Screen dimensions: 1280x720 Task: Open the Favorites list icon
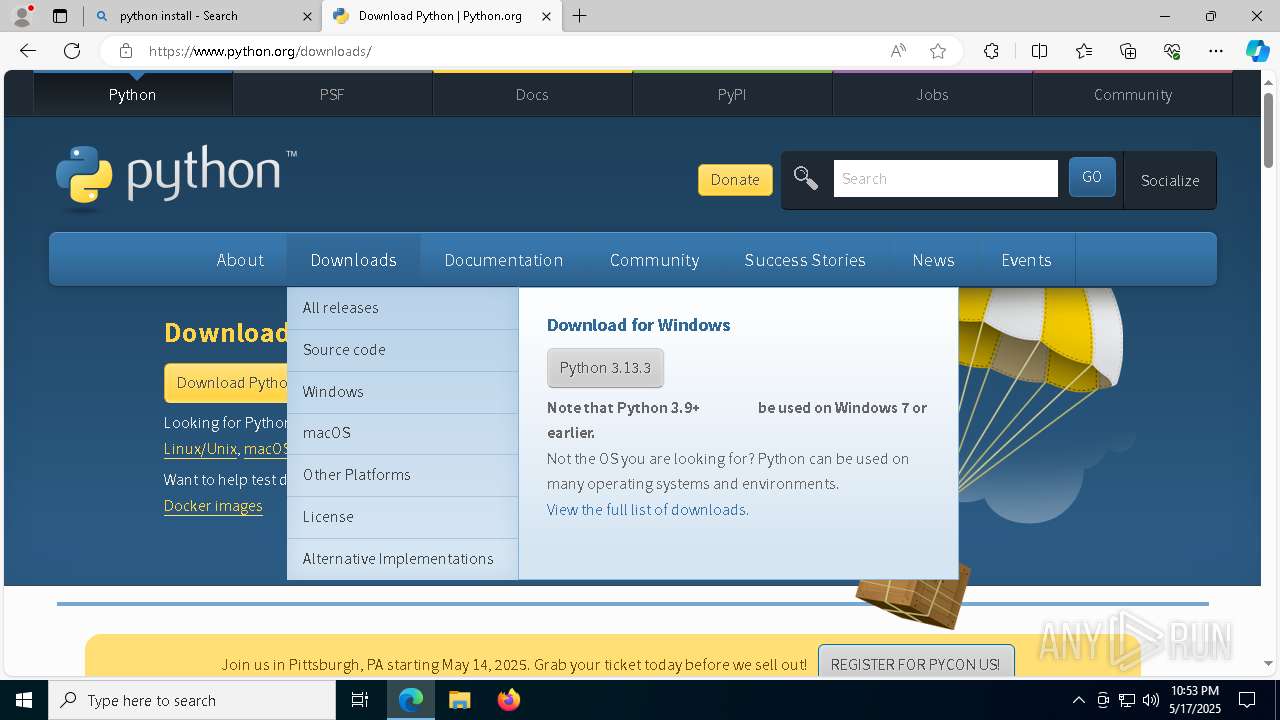point(1084,51)
